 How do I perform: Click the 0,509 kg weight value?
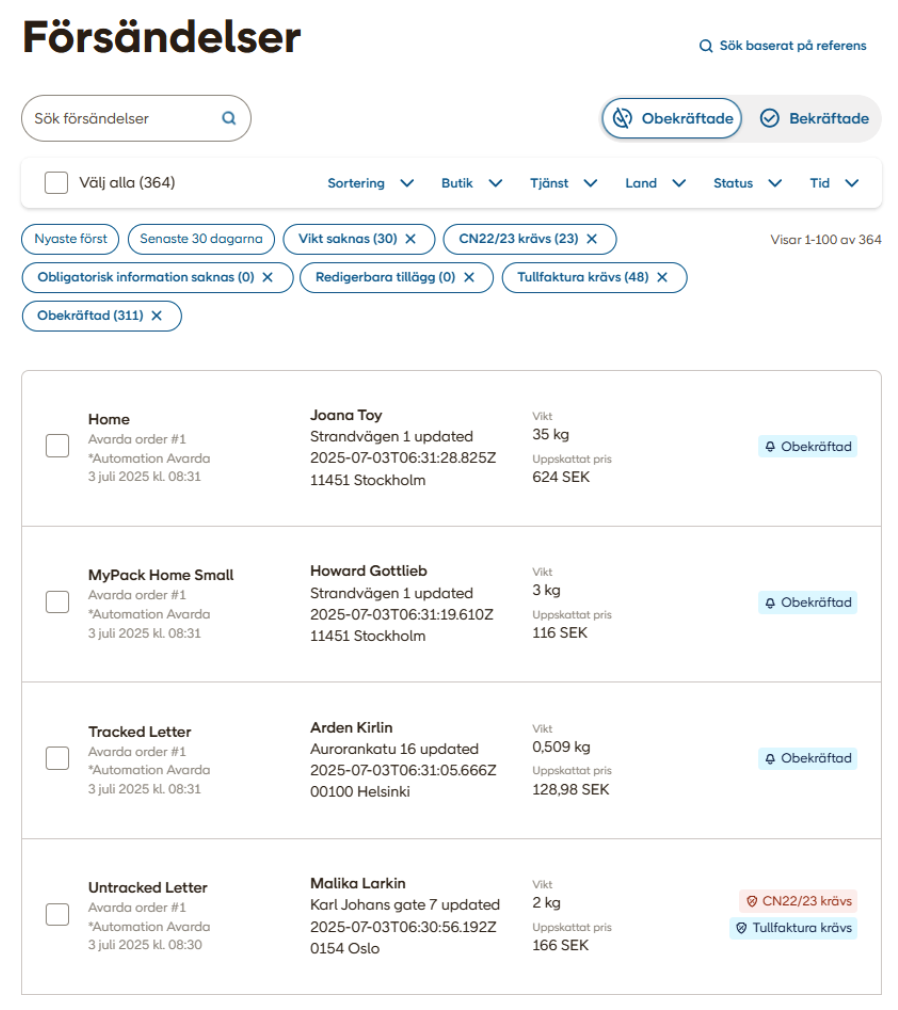[561, 747]
